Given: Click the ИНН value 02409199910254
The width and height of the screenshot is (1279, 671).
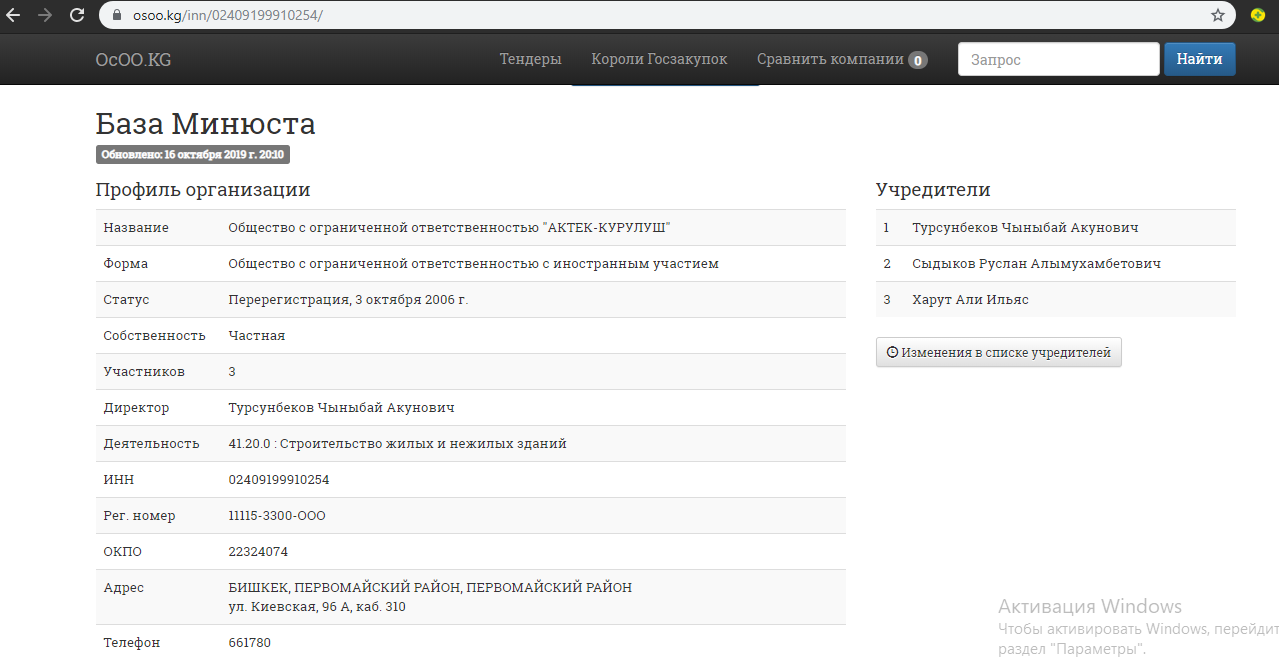Looking at the screenshot, I should point(279,479).
